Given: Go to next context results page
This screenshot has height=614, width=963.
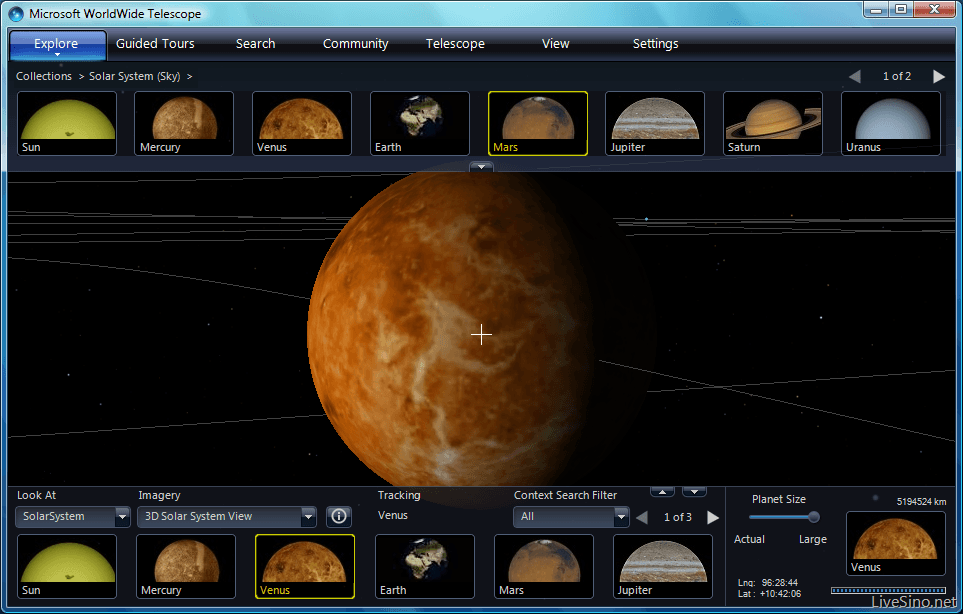Looking at the screenshot, I should (712, 518).
